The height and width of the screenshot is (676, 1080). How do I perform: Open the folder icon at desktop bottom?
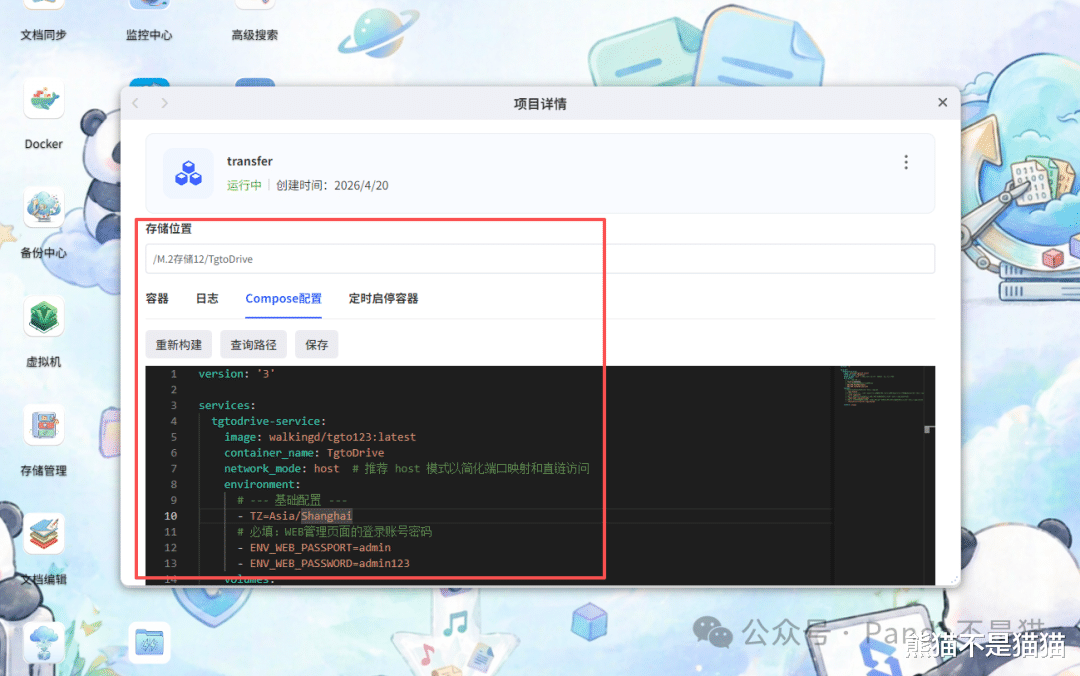coord(149,643)
